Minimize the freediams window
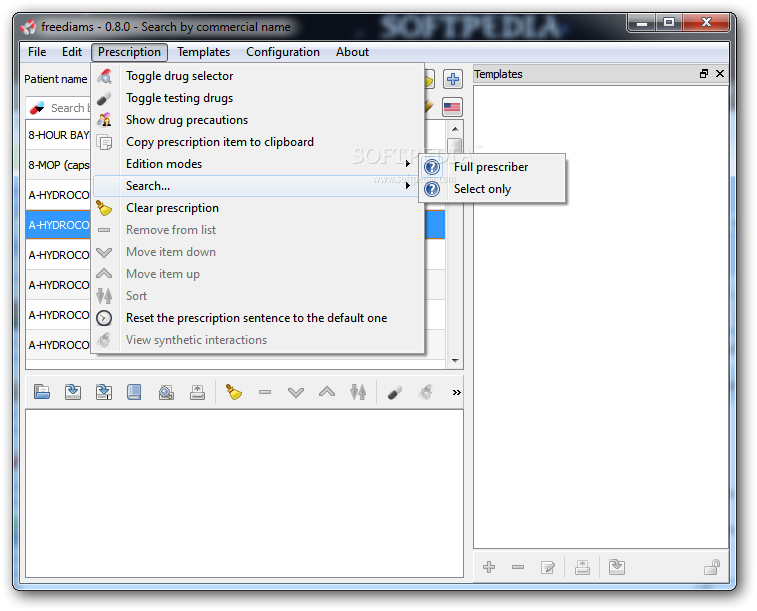This screenshot has height=611, width=757. coord(642,22)
